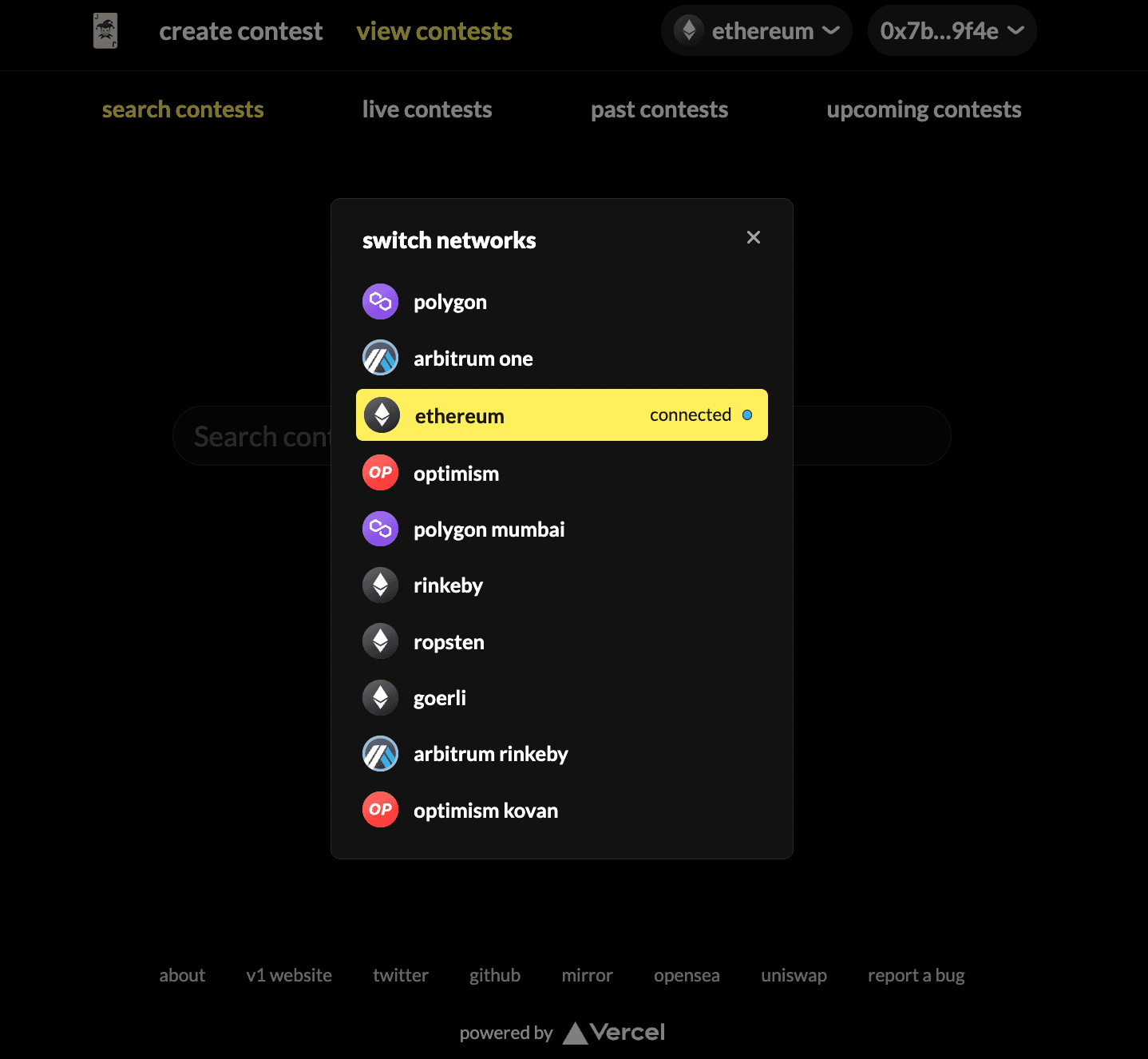Screen dimensions: 1148x1059
Task: Click the red optimism OP icon
Action: 380,473
